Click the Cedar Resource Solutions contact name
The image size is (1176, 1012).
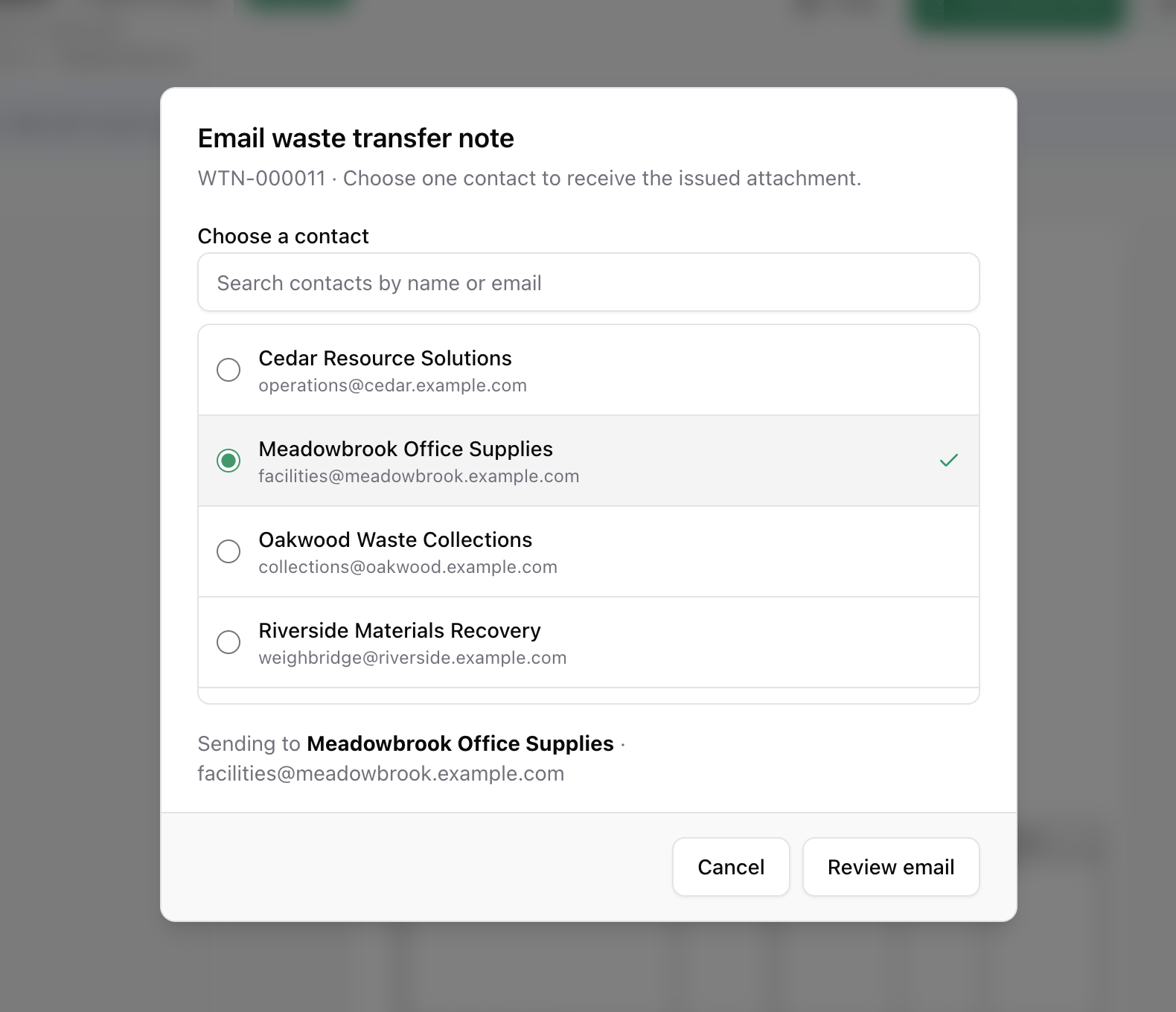tap(385, 358)
